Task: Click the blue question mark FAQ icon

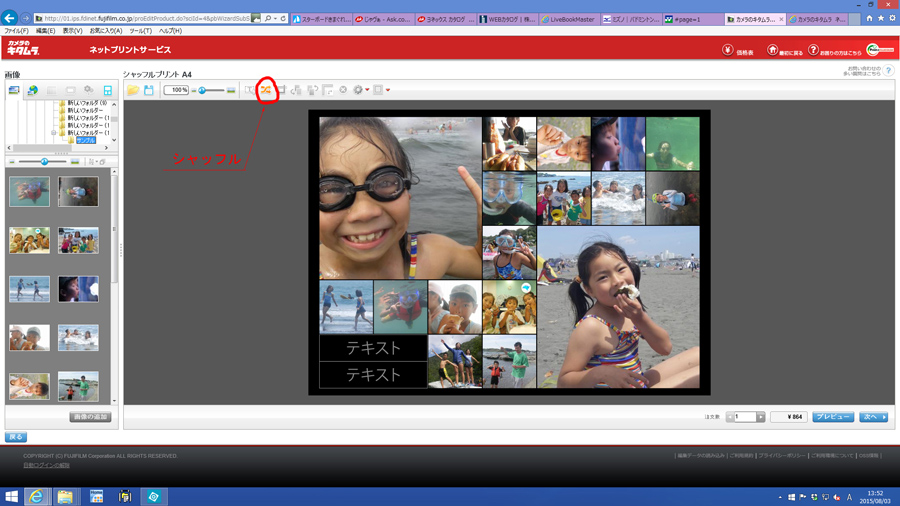Action: pos(888,71)
